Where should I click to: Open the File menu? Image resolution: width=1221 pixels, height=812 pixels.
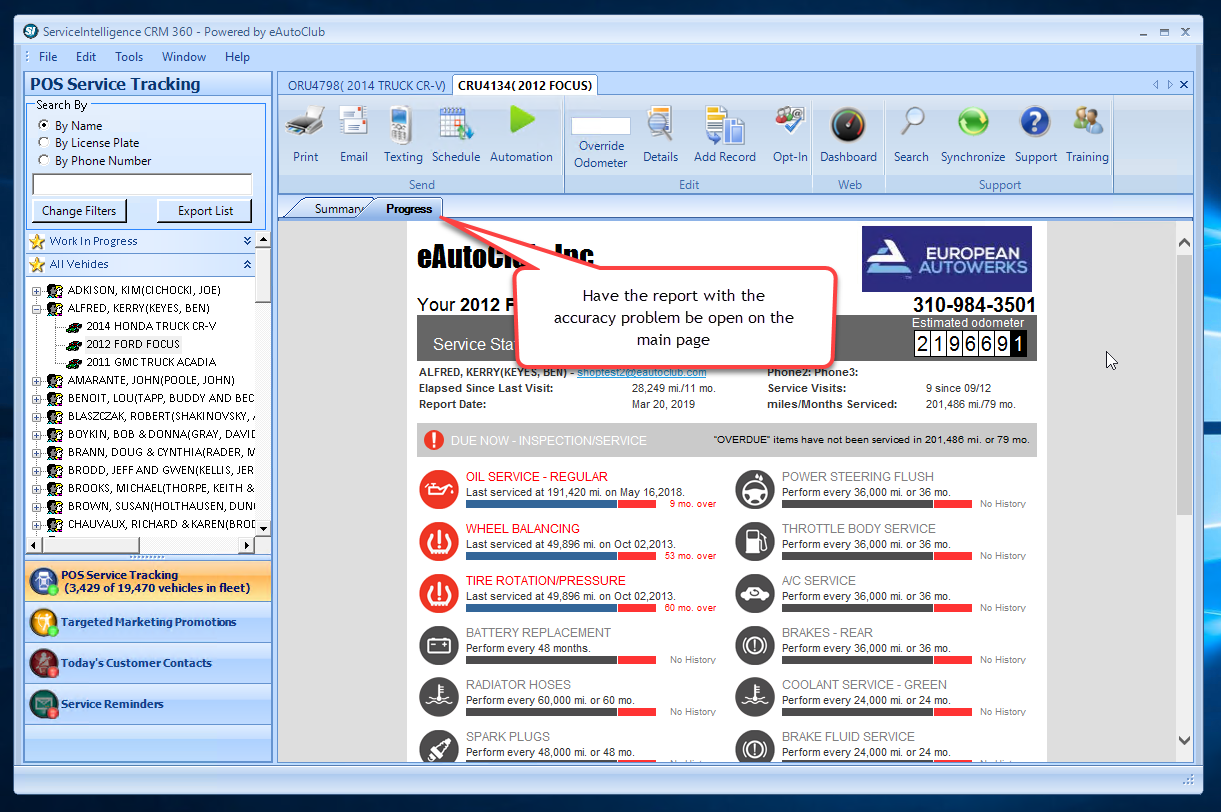pos(48,57)
